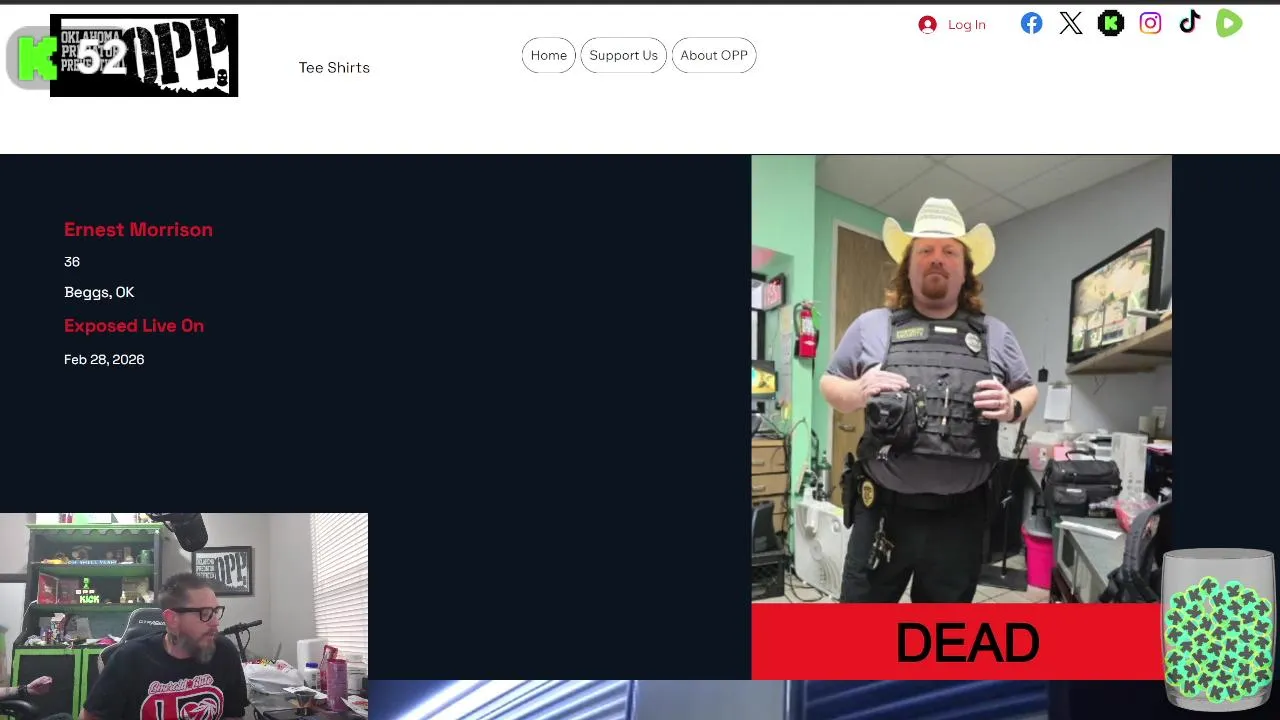Click the red DEAD banner

coord(961,641)
